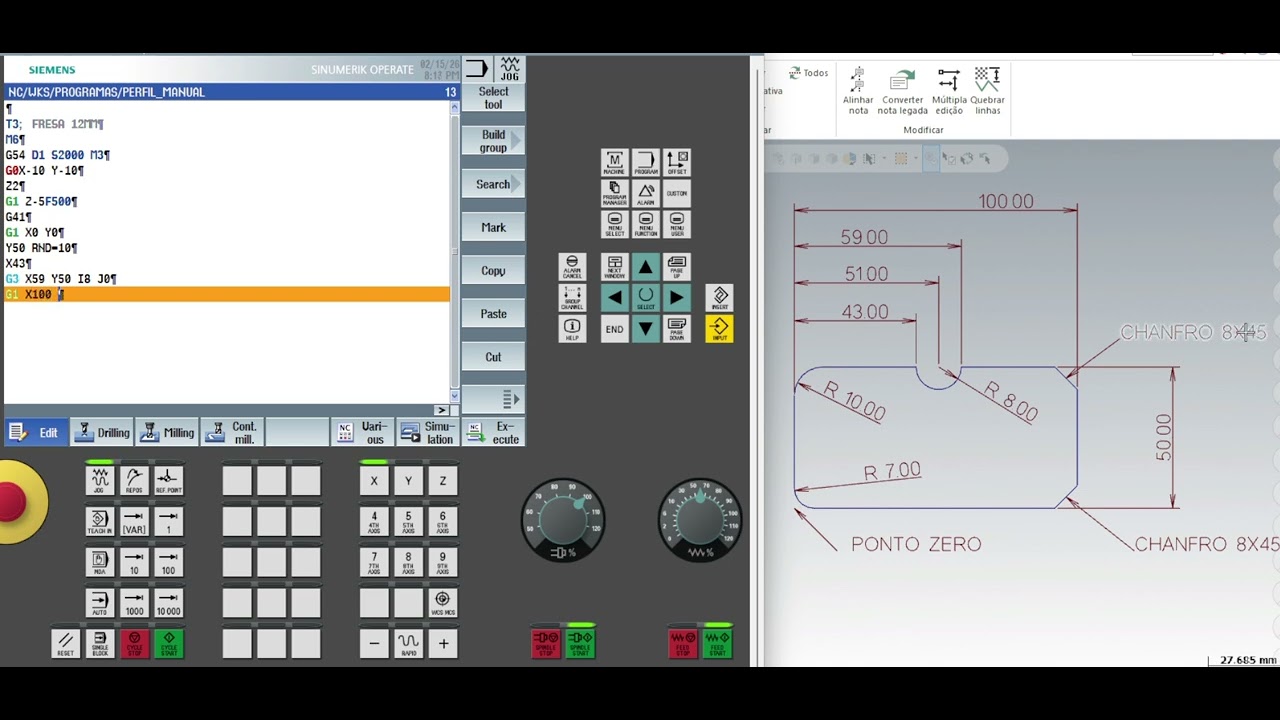
Task: Click the MENU USER key
Action: coord(677,224)
